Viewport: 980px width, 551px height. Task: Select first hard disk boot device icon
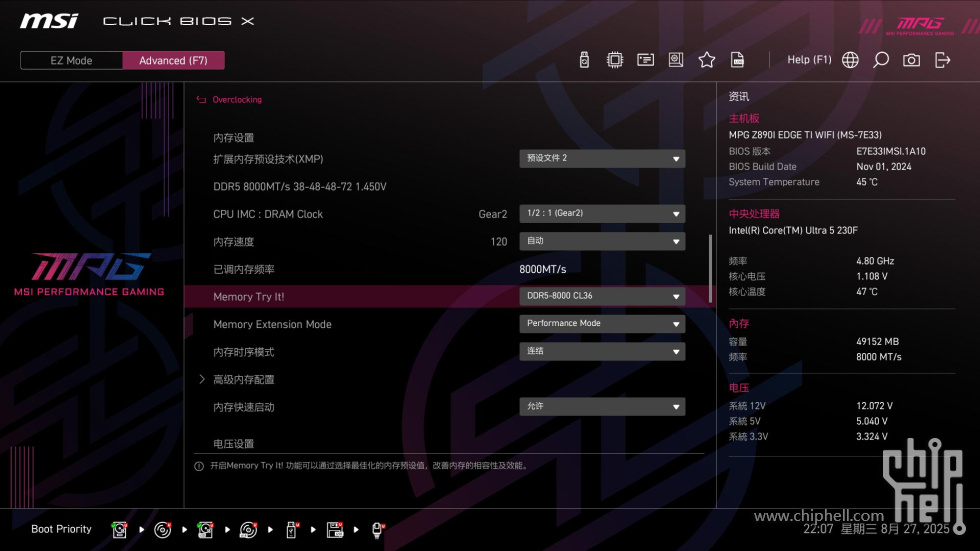click(119, 530)
